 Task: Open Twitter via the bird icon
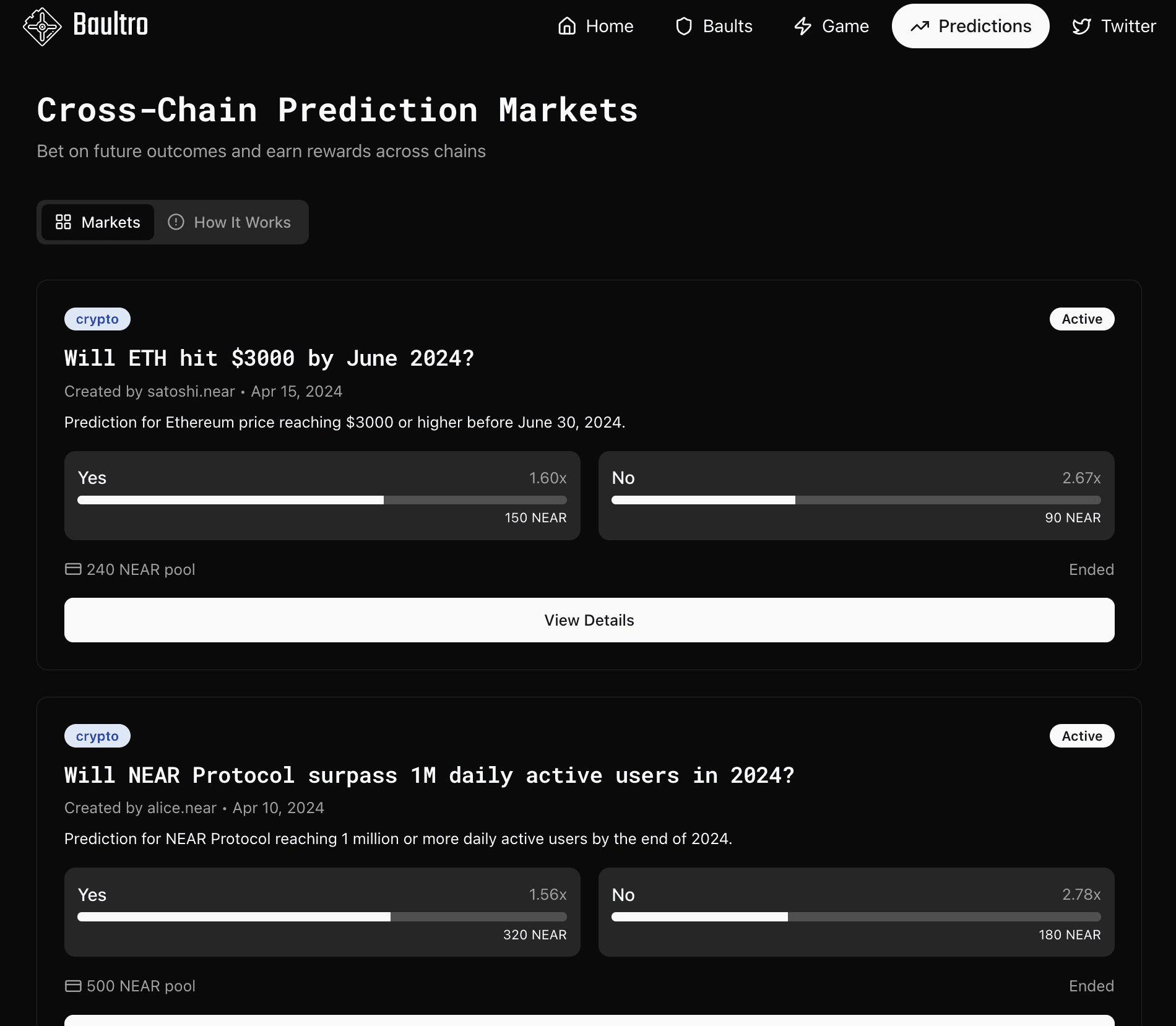point(1082,26)
